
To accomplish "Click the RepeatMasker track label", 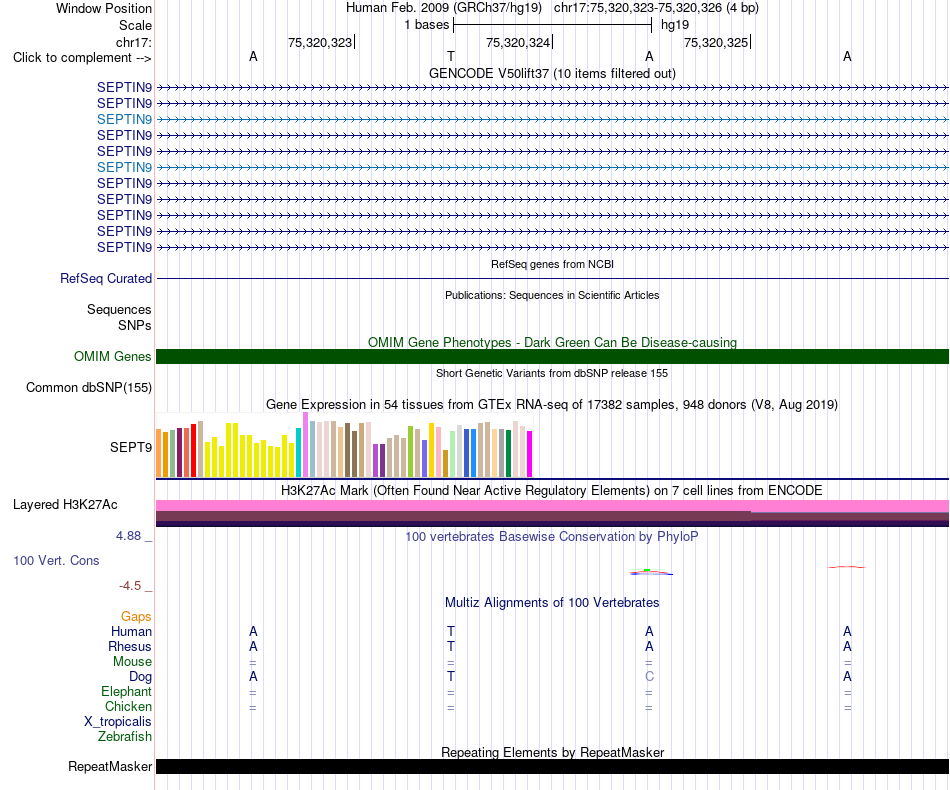I will tap(110, 767).
